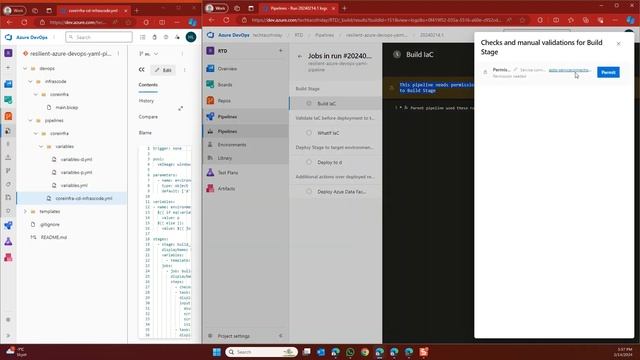Screen dimensions: 640x360
Task: Collapse the devops folder
Action: (25, 69)
